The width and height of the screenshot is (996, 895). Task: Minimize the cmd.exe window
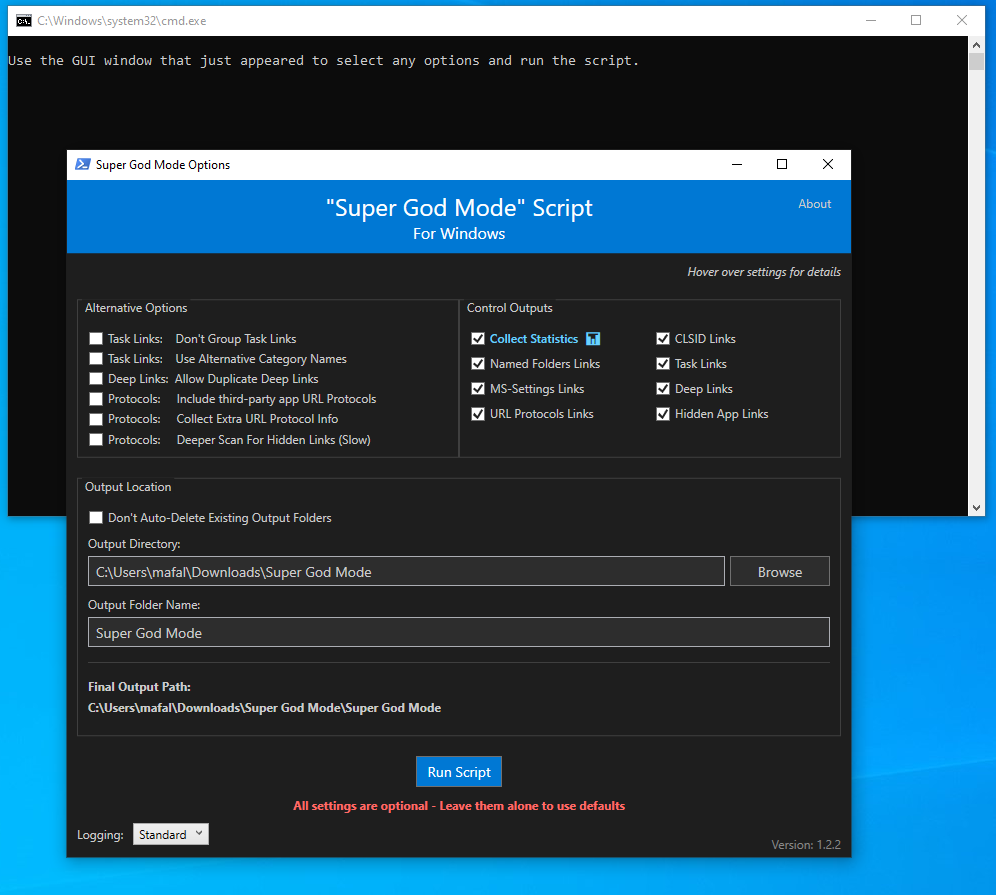click(871, 20)
